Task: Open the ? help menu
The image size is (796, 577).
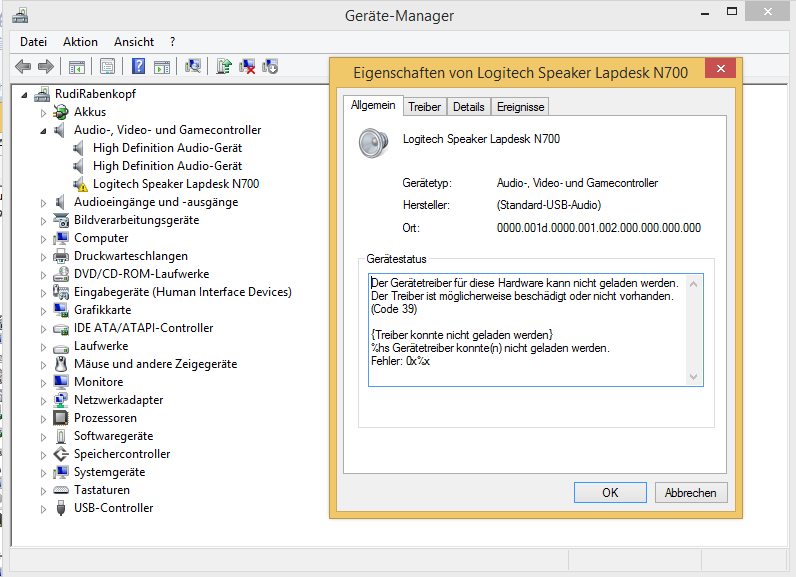Action: tap(173, 42)
